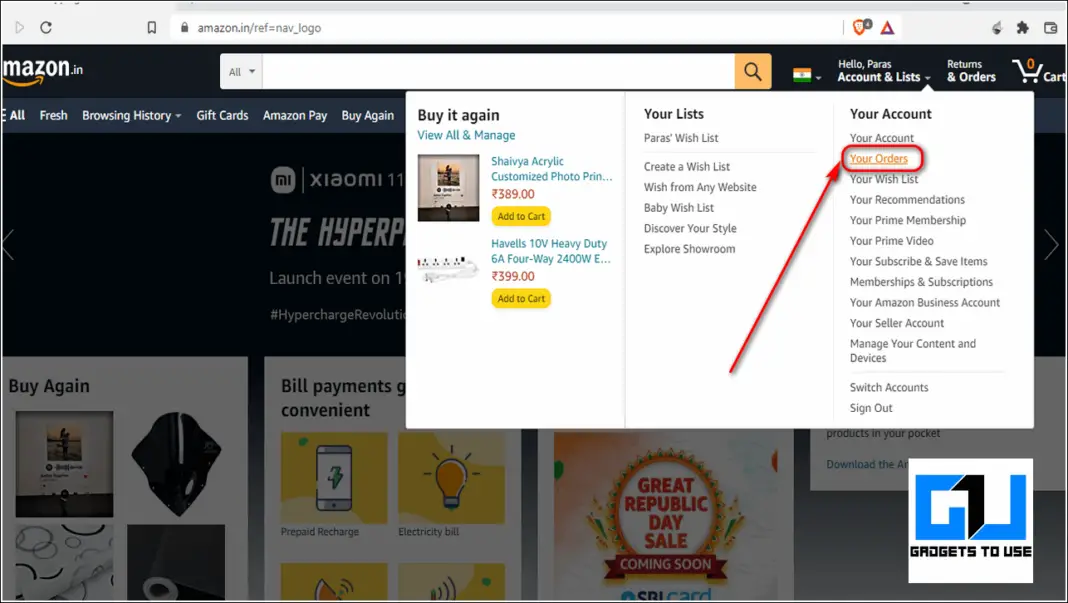Click Wish from Any Website
The height and width of the screenshot is (603, 1068).
point(700,187)
